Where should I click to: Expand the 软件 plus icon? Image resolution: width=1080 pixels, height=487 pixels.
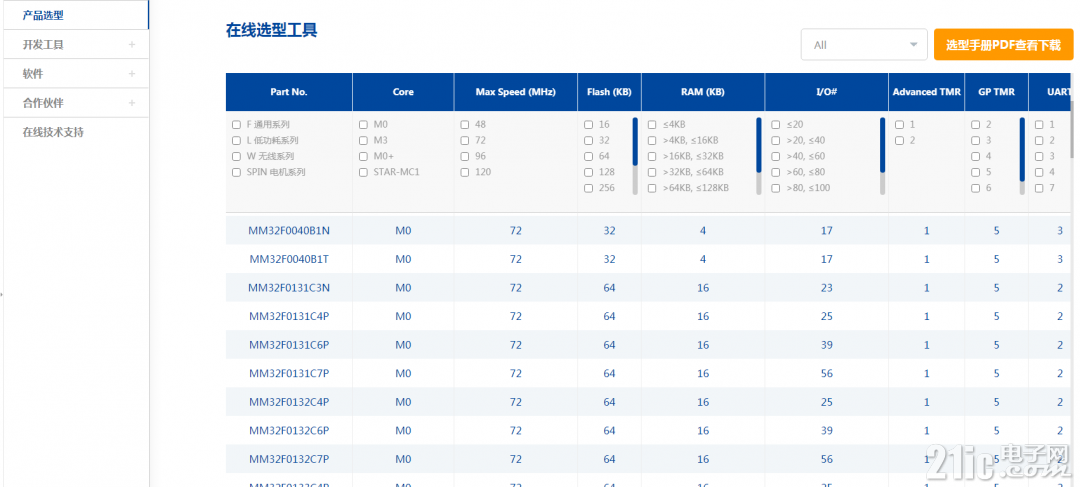pos(132,74)
